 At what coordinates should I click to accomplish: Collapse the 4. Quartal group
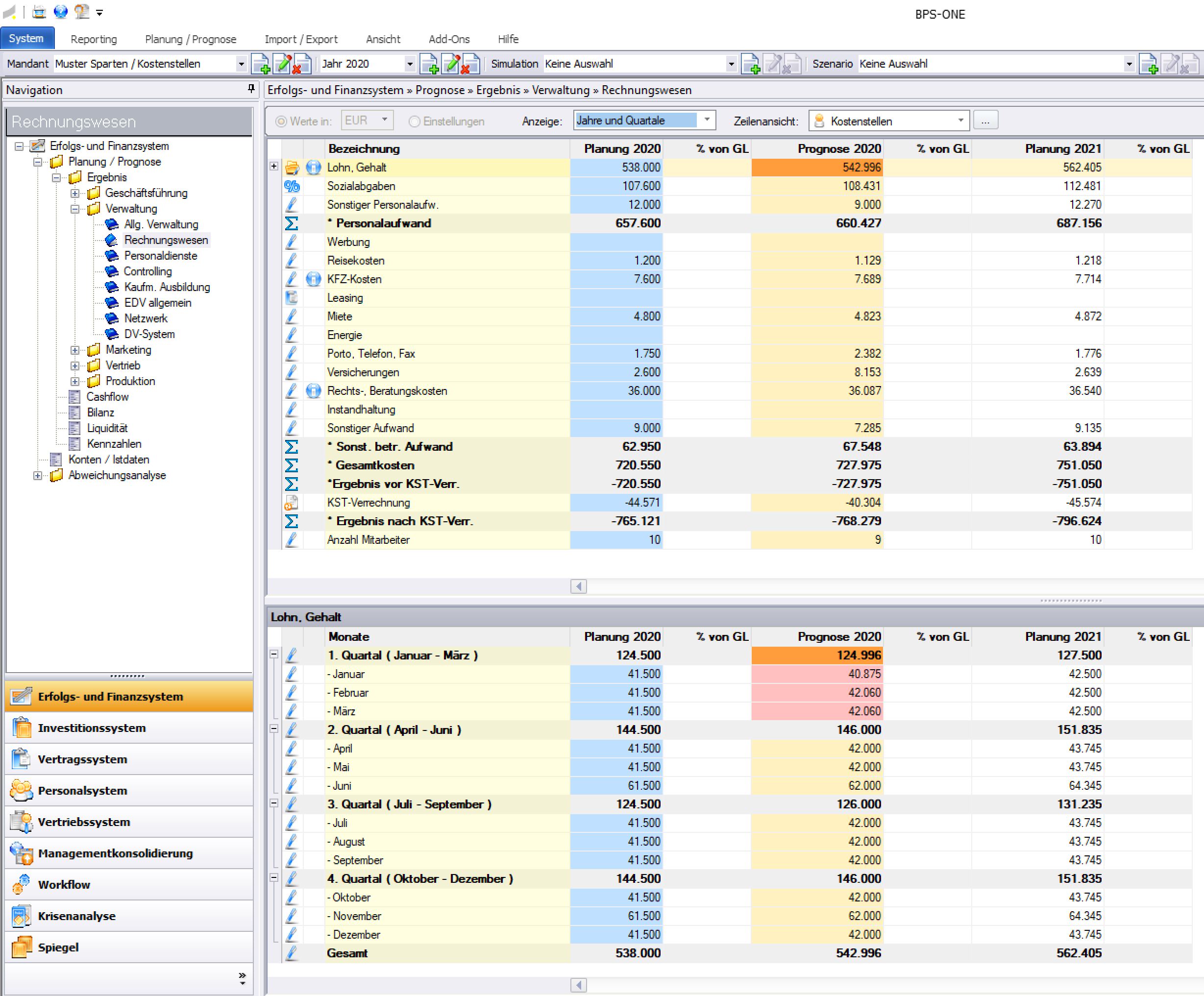pyautogui.click(x=274, y=878)
